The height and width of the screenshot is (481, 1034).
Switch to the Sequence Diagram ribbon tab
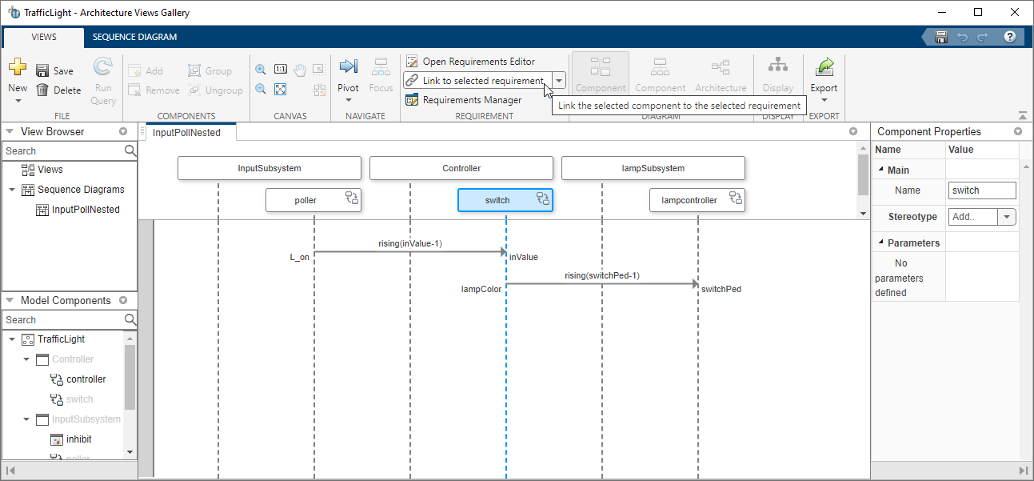135,37
